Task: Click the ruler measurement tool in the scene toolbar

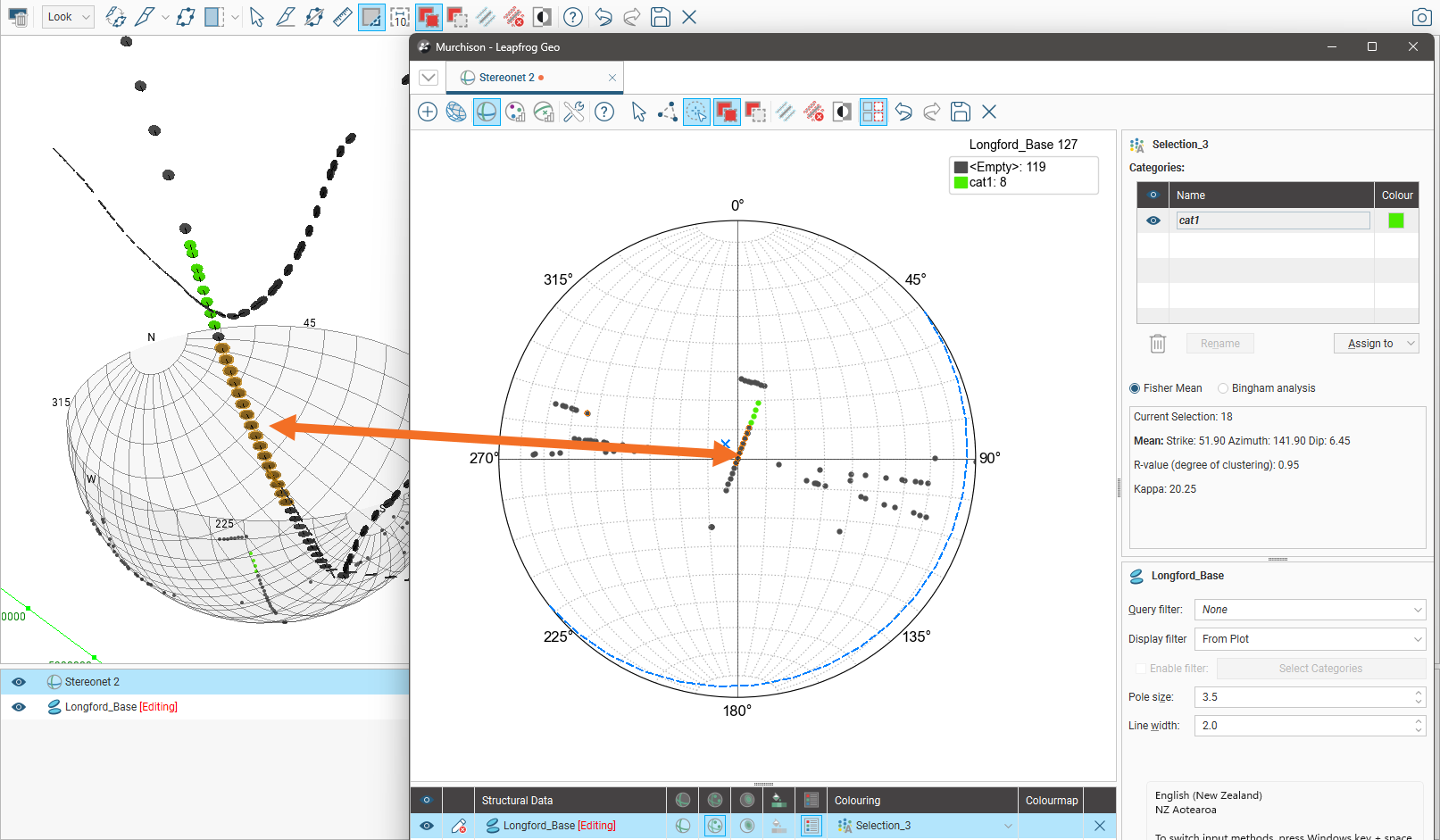Action: click(342, 17)
